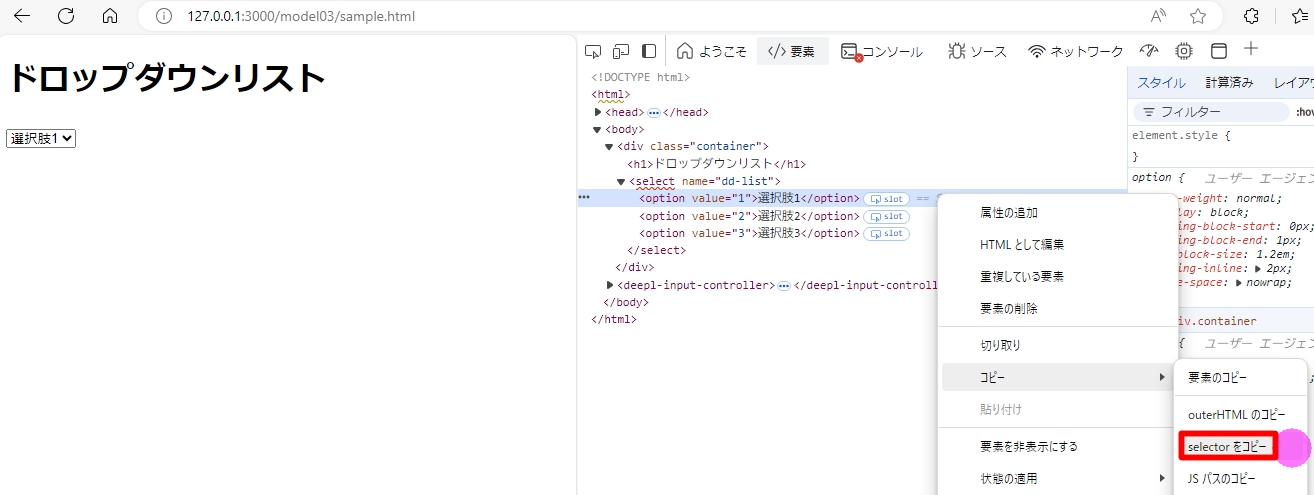This screenshot has height=495, width=1314.
Task: Select the html tag row
Action: [x=610, y=95]
